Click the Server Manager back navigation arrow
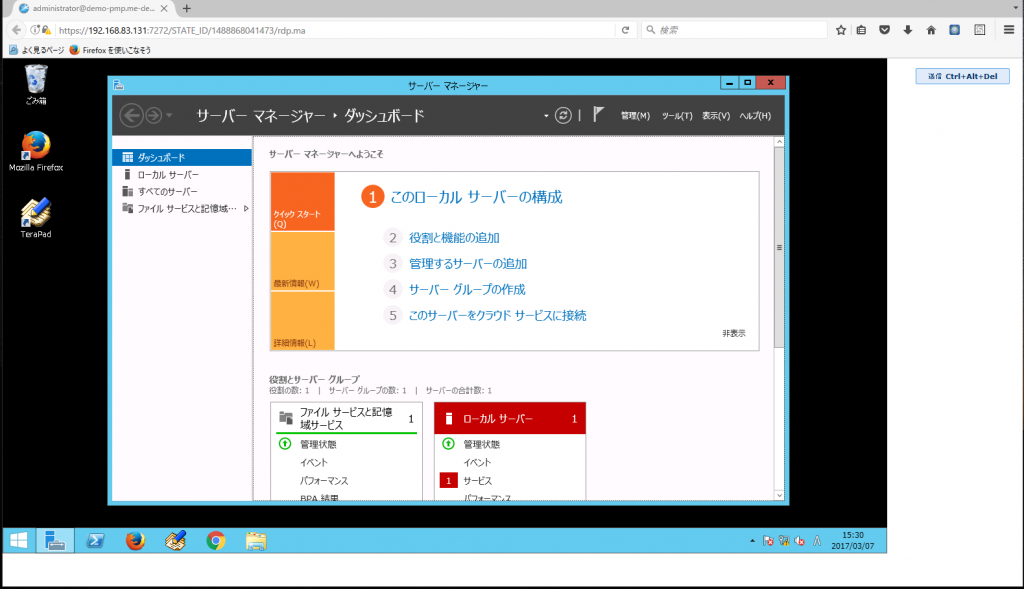 click(131, 116)
